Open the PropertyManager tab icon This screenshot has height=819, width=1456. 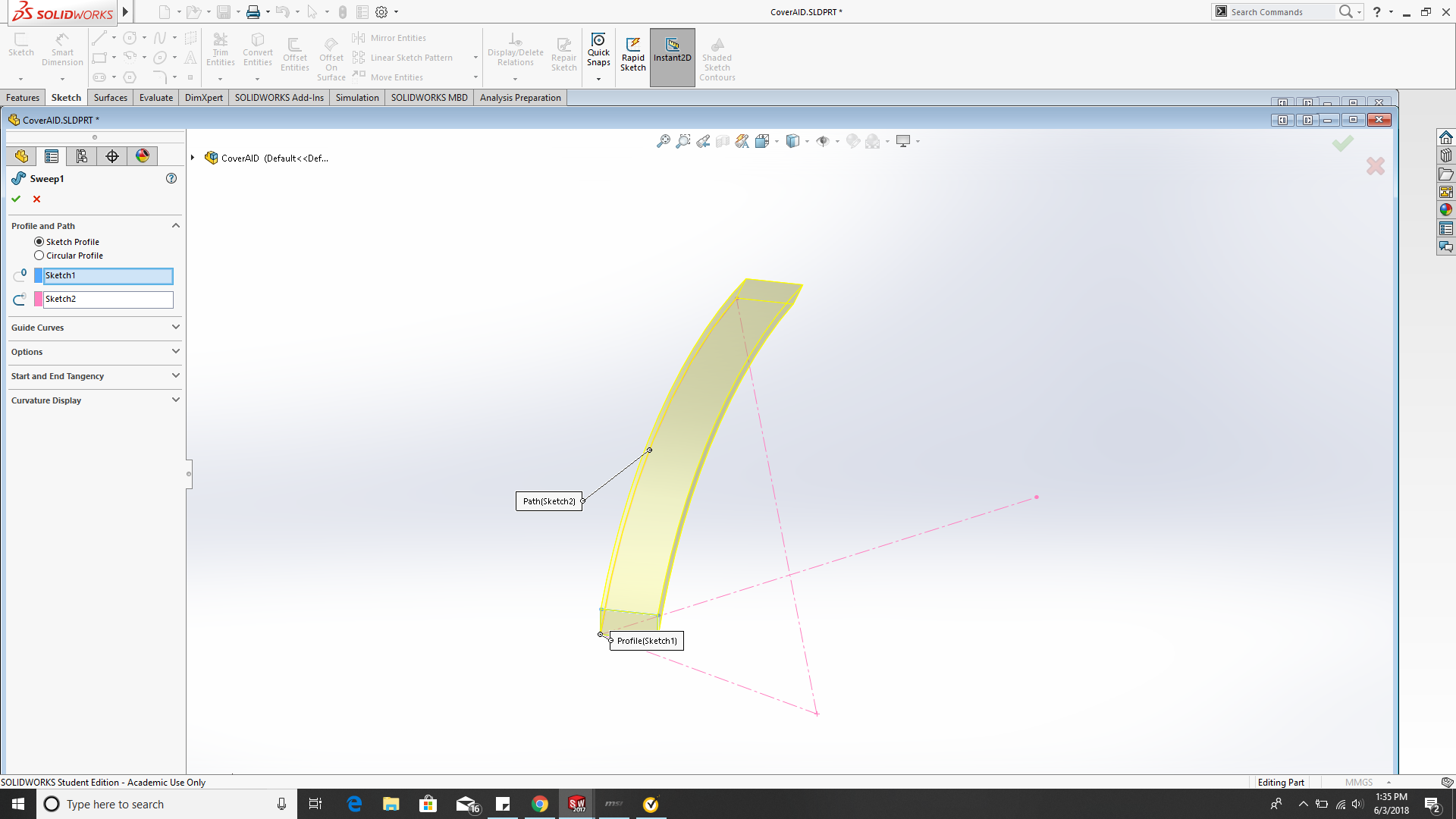(x=52, y=156)
